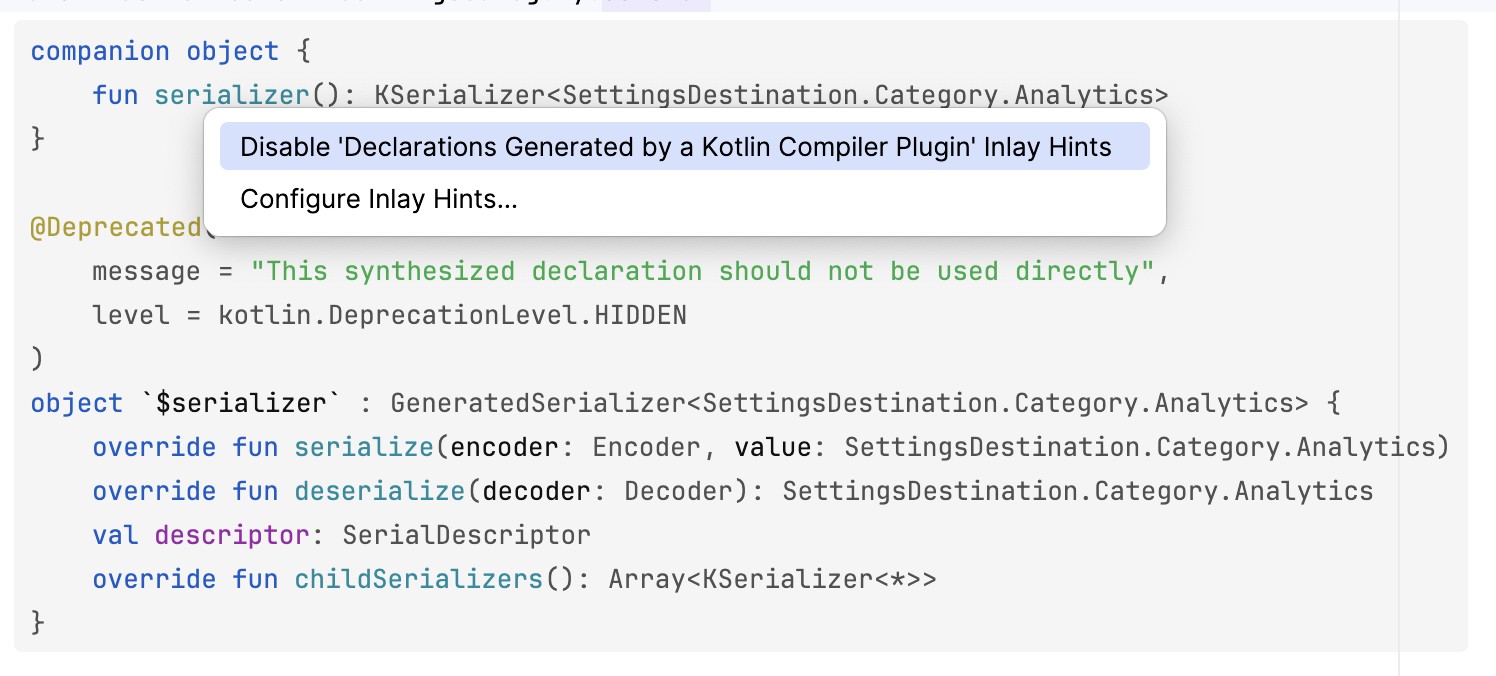Click the @Deprecated annotation
1496x676 pixels.
[116, 227]
